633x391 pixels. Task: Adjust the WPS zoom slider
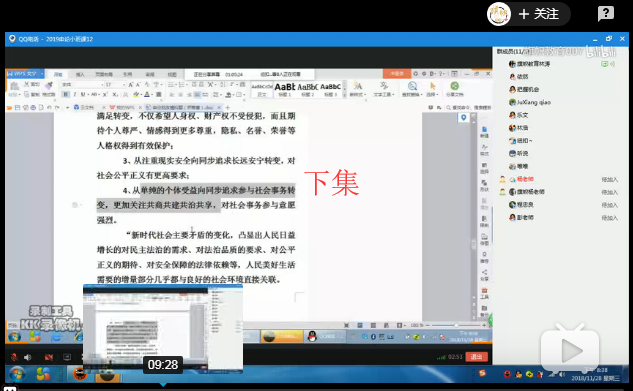click(456, 325)
